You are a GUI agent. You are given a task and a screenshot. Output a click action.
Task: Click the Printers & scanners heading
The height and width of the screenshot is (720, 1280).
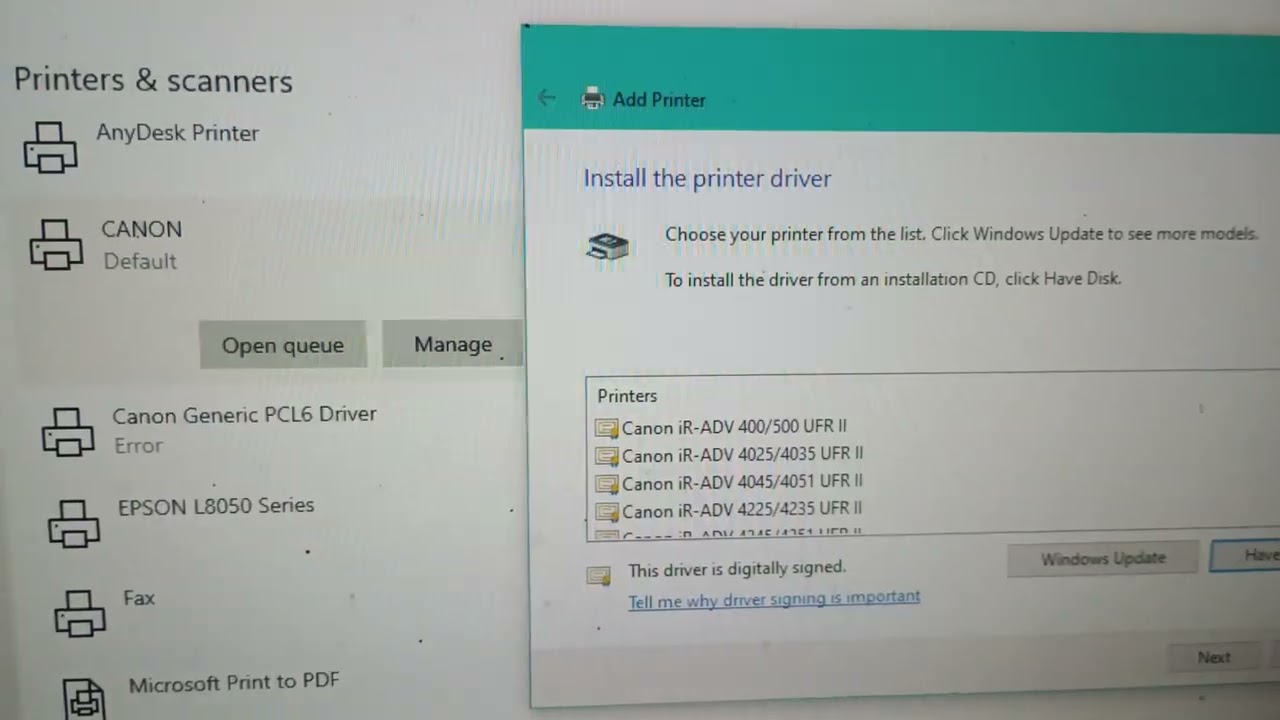coord(153,81)
